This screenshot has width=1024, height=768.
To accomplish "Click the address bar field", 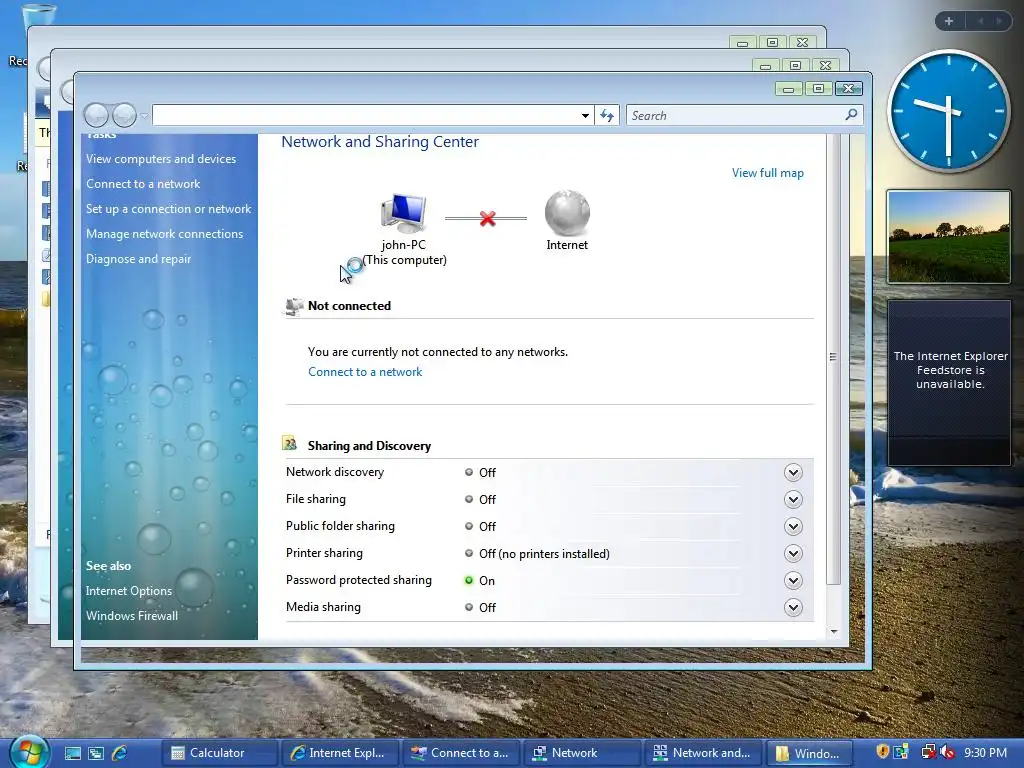I will point(373,116).
